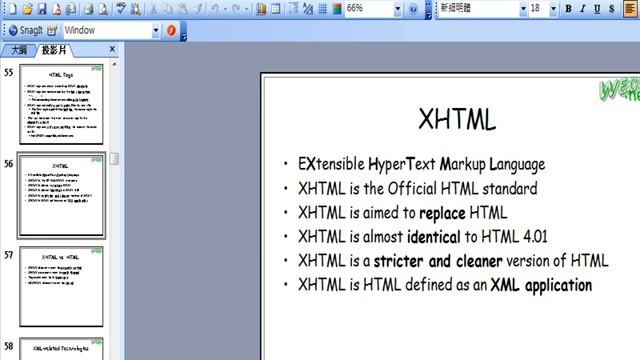This screenshot has height=360, width=640.
Task: Open PowerPoint Help question mark icon
Action: 413,8
